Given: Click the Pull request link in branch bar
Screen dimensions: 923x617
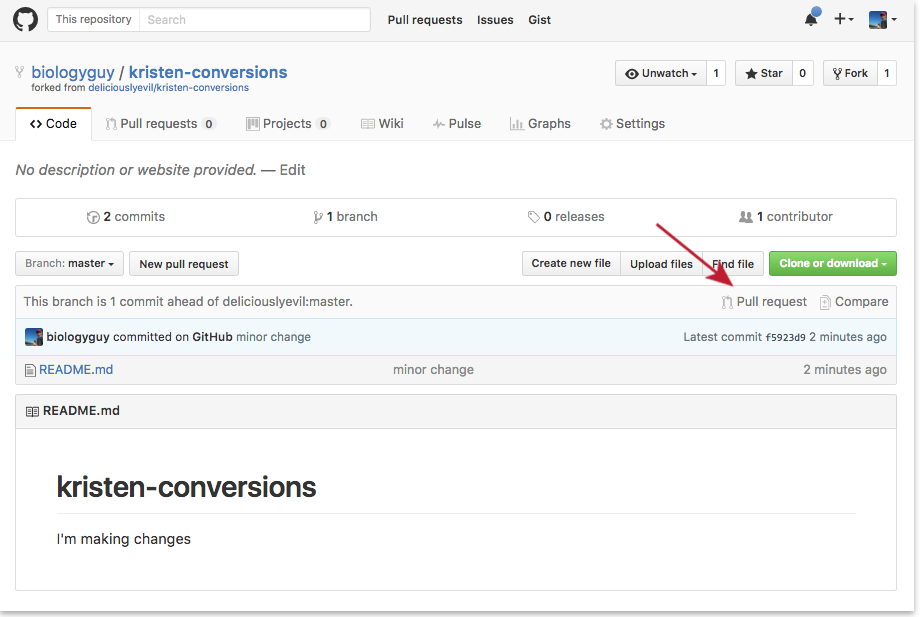Looking at the screenshot, I should click(x=764, y=301).
